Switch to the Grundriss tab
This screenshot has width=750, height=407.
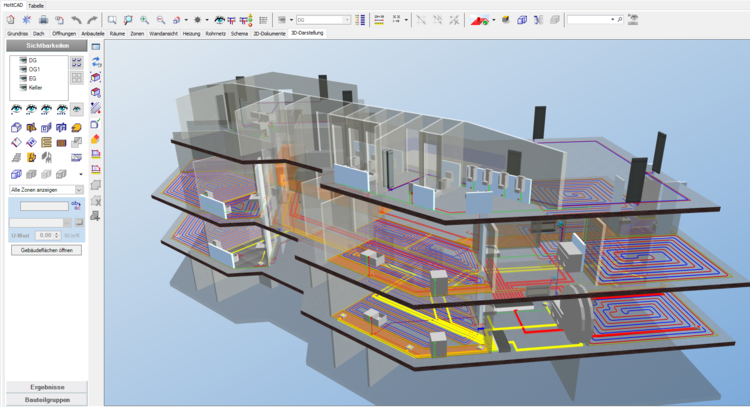point(17,33)
